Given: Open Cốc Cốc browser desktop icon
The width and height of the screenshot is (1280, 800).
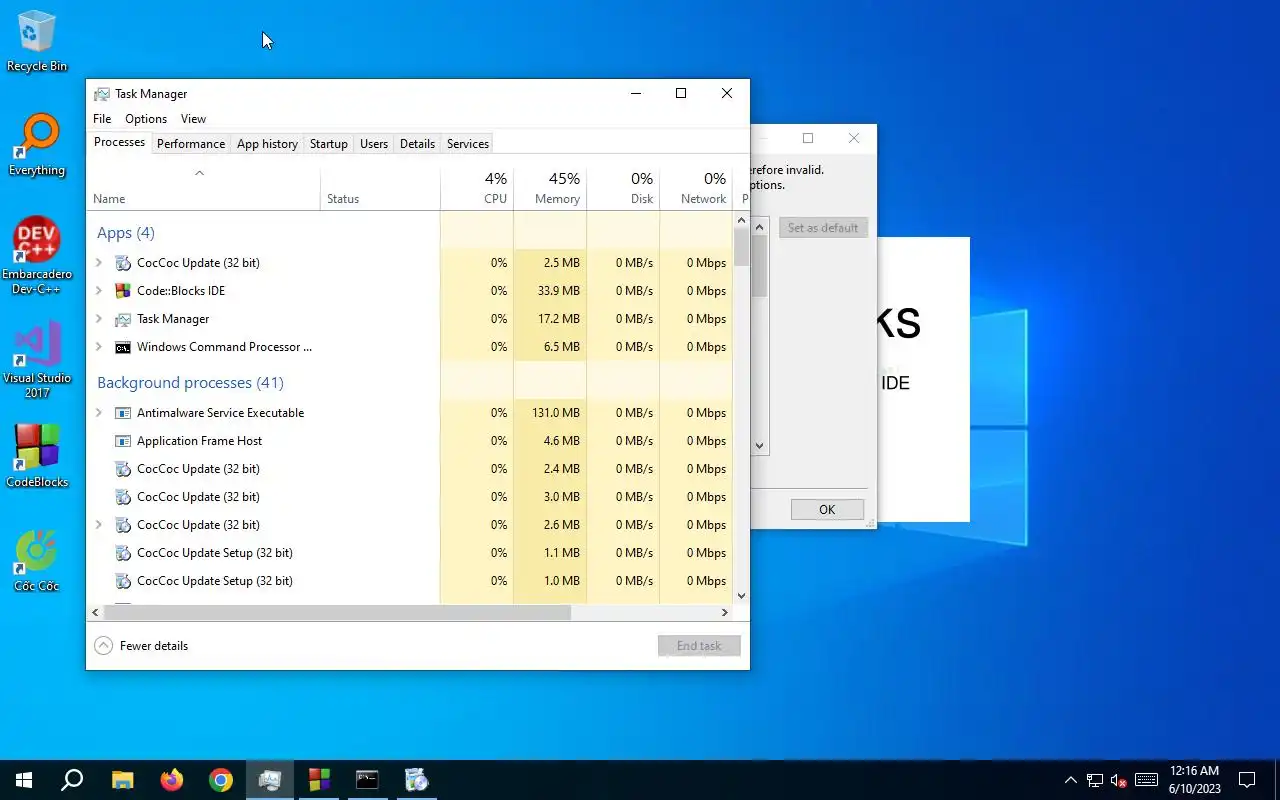Looking at the screenshot, I should point(37,560).
